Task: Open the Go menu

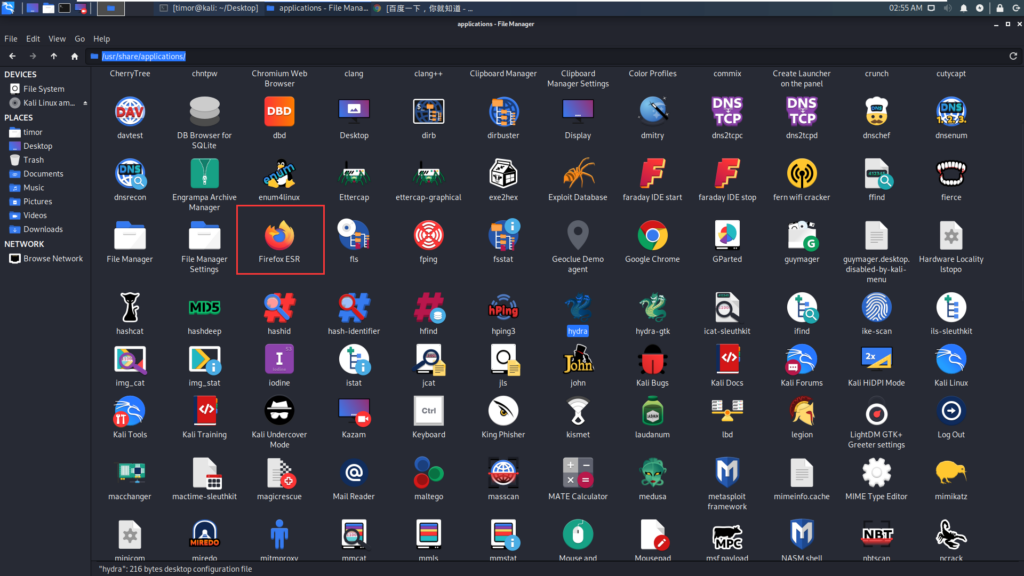Action: coord(80,39)
